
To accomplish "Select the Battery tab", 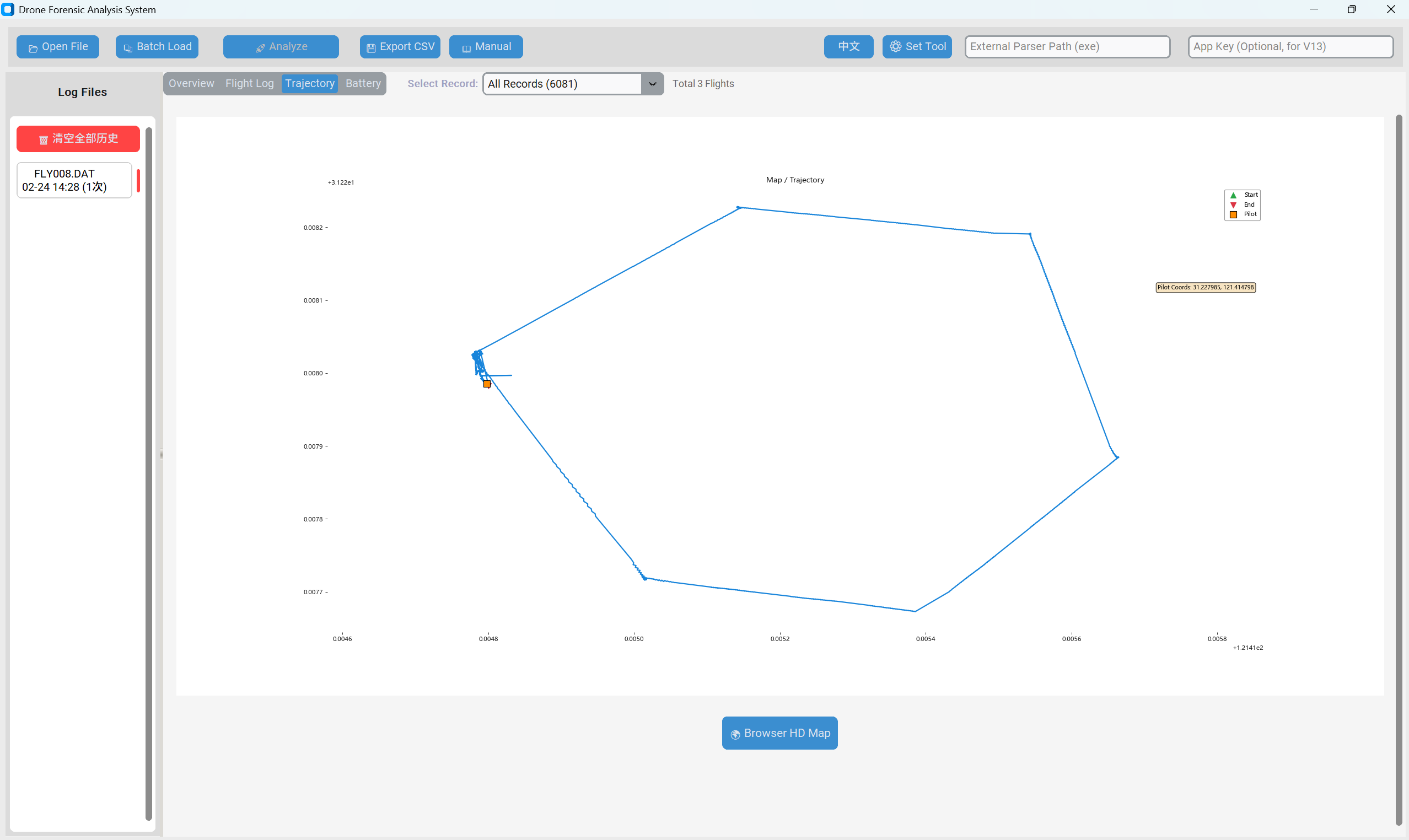I will point(363,83).
